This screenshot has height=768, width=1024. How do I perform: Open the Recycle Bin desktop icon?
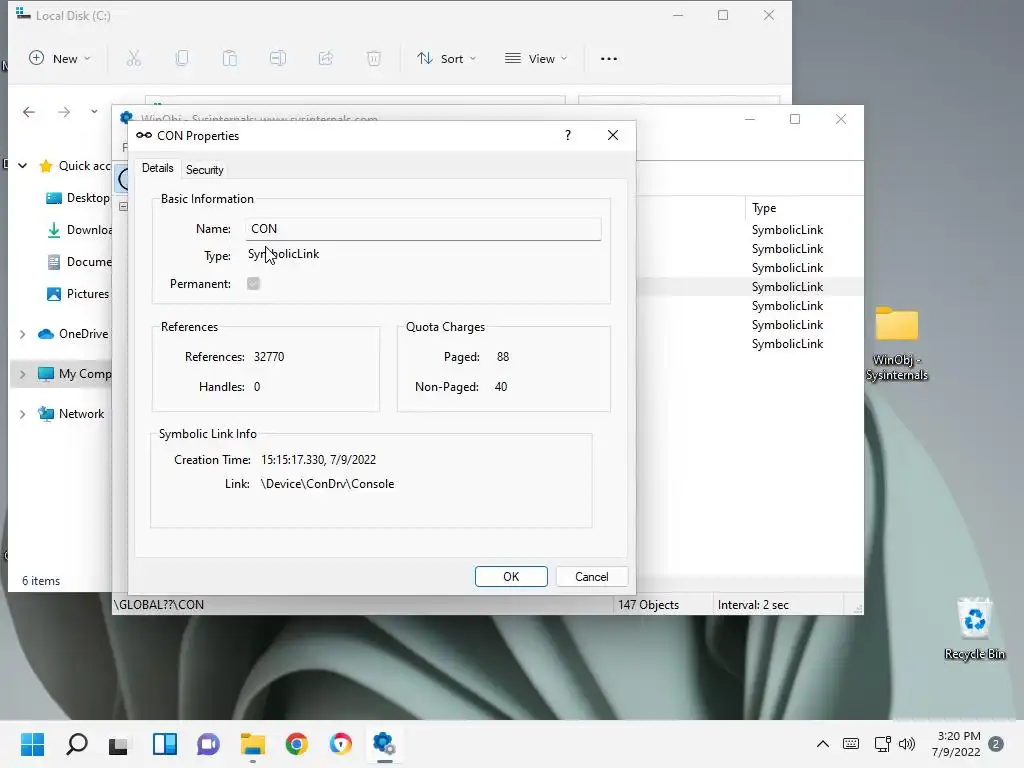[x=974, y=629]
